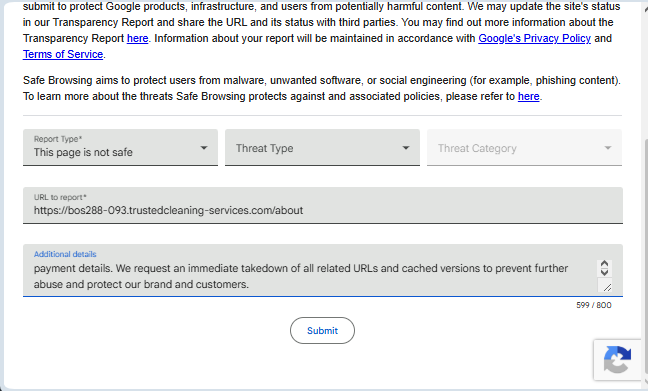Click the reCAPTCHA badge icon
The height and width of the screenshot is (391, 648).
click(617, 360)
